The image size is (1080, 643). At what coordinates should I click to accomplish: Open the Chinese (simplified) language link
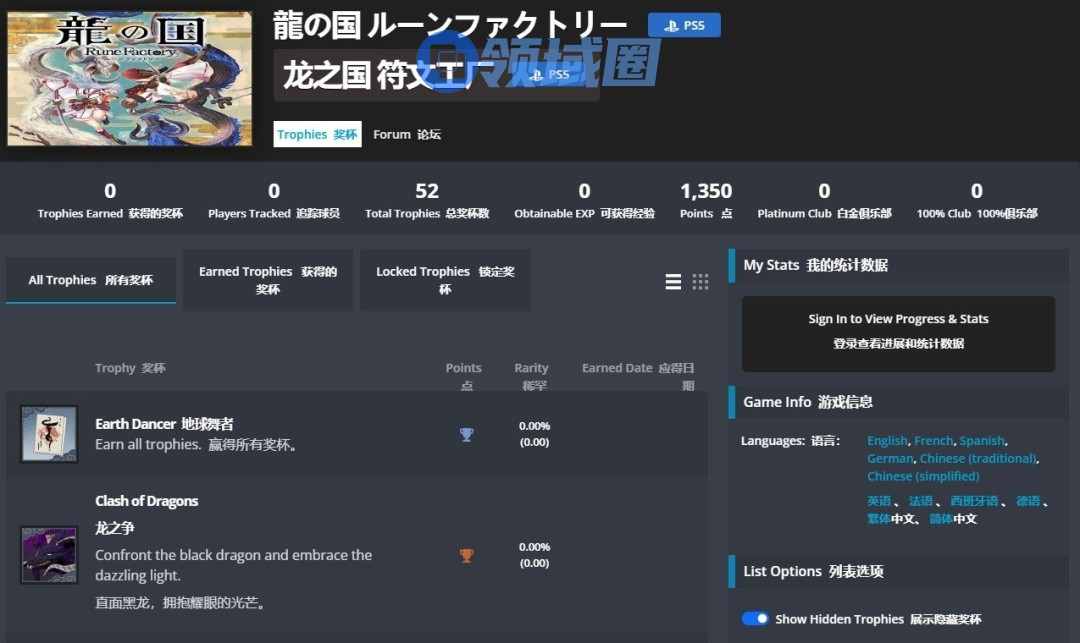923,476
